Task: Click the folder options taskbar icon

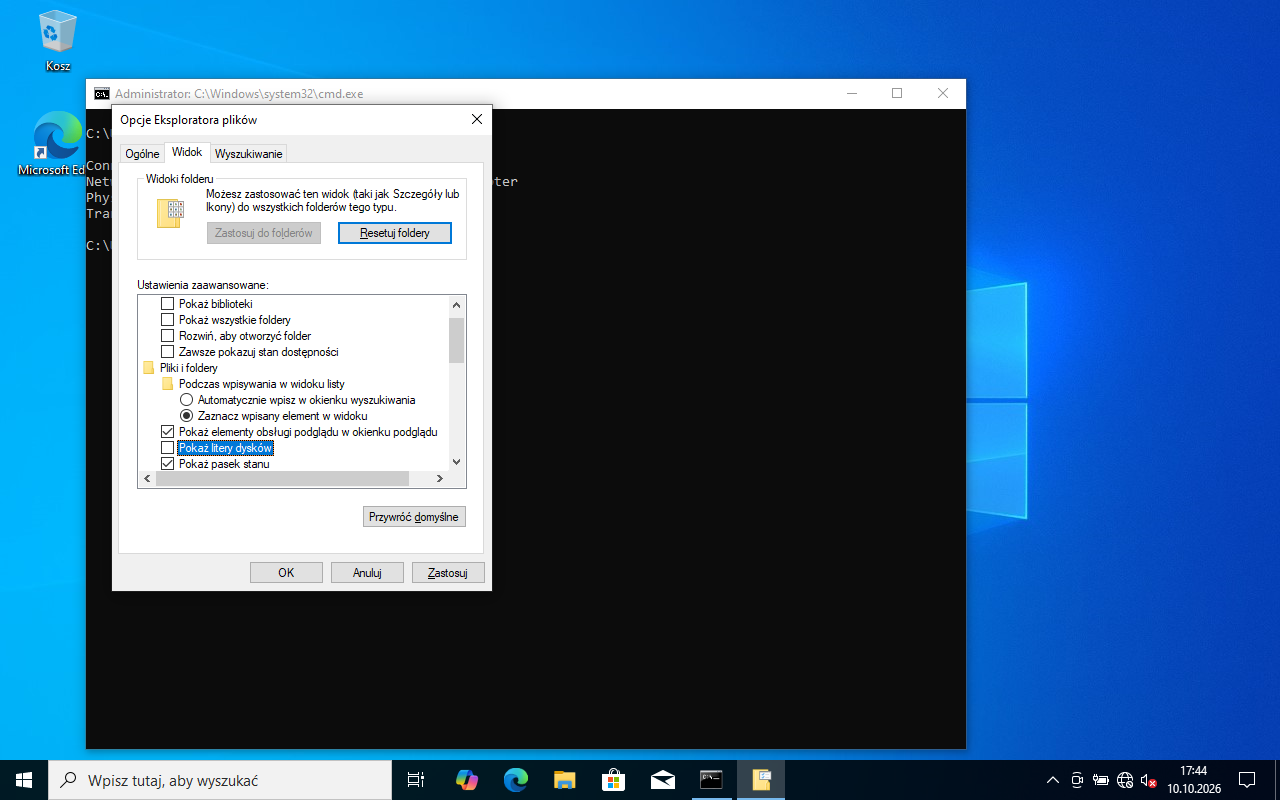Action: [761, 780]
